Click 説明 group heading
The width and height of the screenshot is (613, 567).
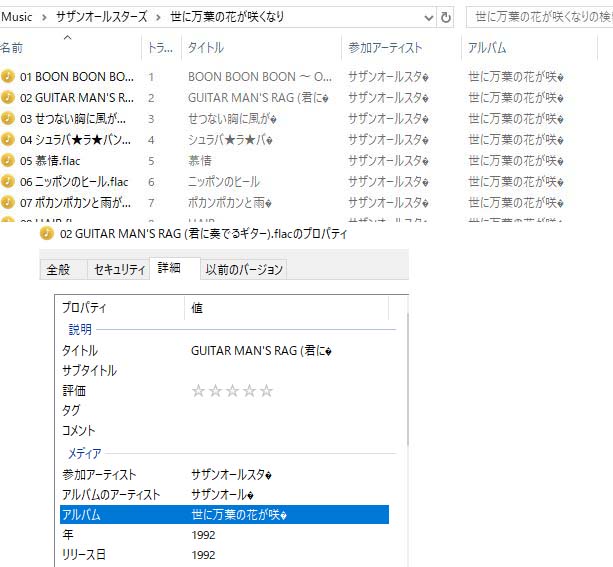click(80, 329)
